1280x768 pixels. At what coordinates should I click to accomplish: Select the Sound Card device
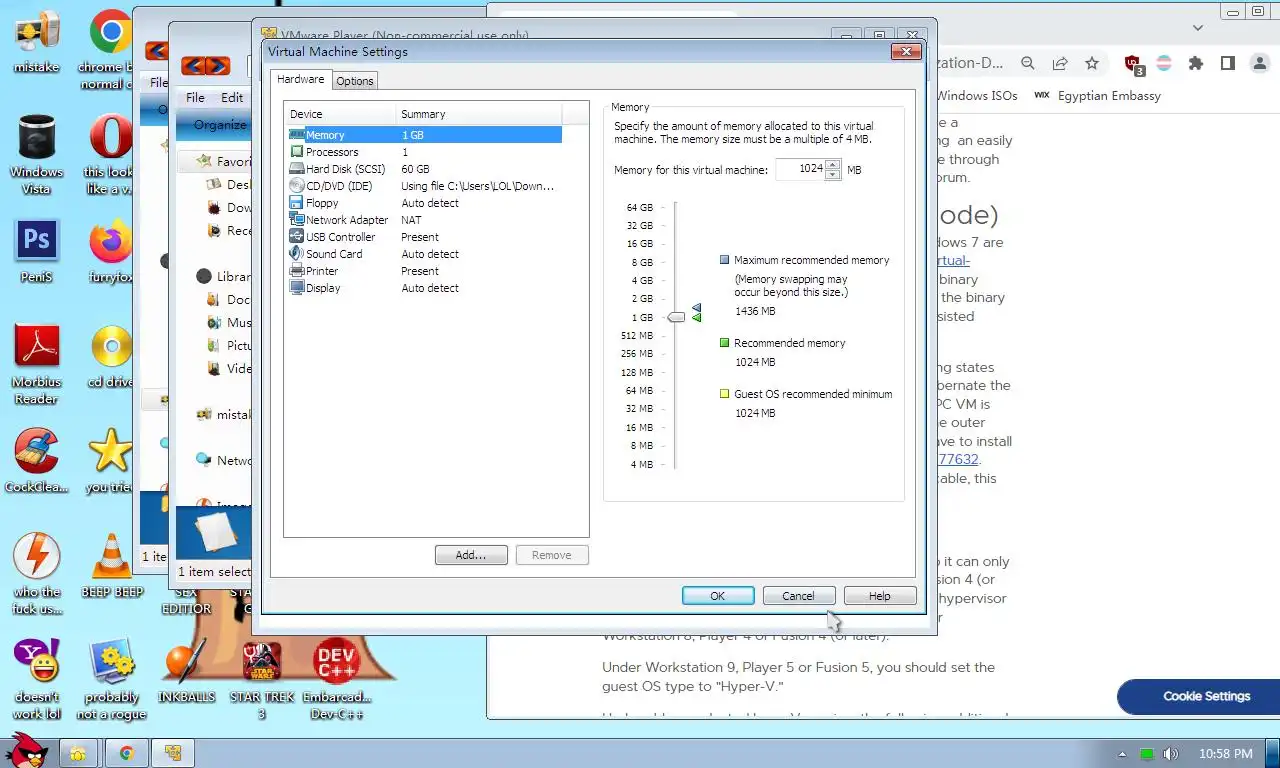424,254
